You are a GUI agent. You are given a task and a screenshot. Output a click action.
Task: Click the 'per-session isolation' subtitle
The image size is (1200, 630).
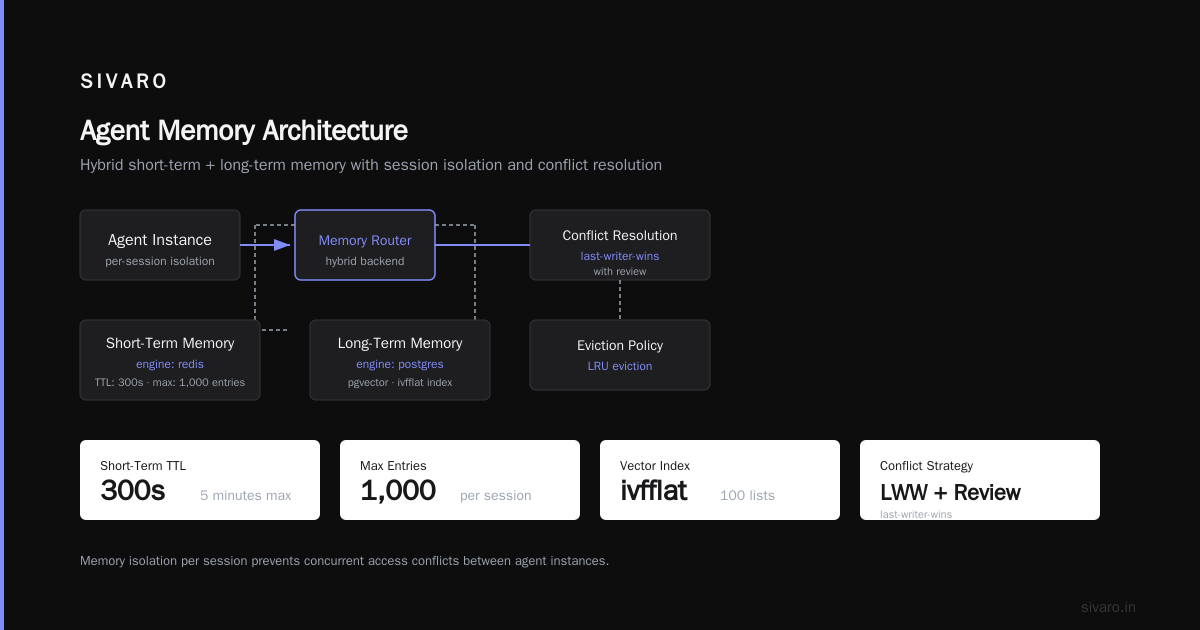(160, 261)
